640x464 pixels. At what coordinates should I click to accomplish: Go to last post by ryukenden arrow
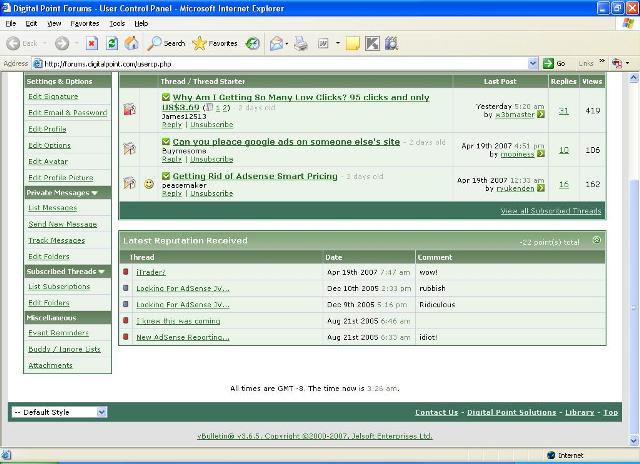tap(541, 188)
